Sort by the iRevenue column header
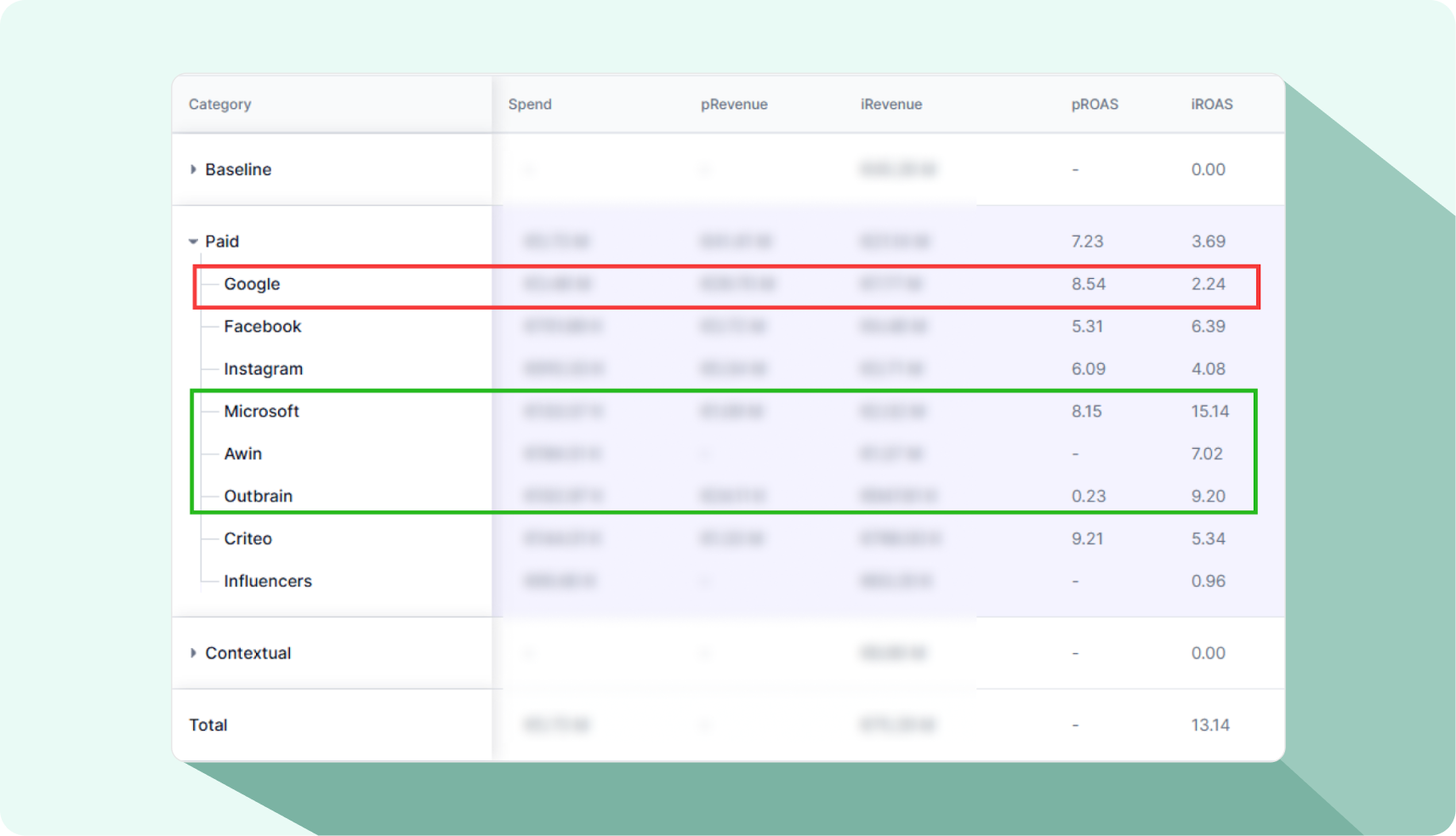The width and height of the screenshot is (1456, 836). click(x=890, y=105)
